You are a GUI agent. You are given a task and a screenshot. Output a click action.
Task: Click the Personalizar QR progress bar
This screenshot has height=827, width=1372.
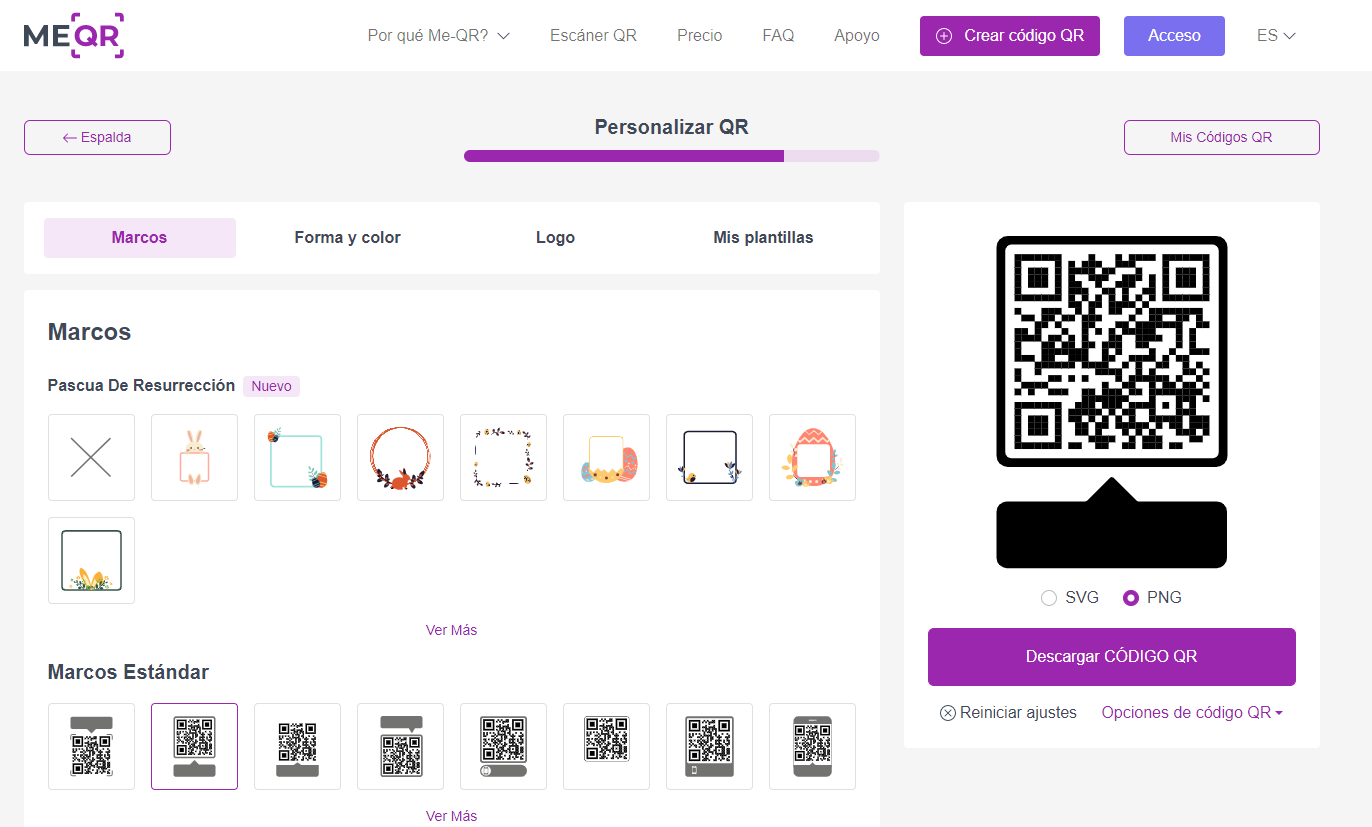pos(671,156)
